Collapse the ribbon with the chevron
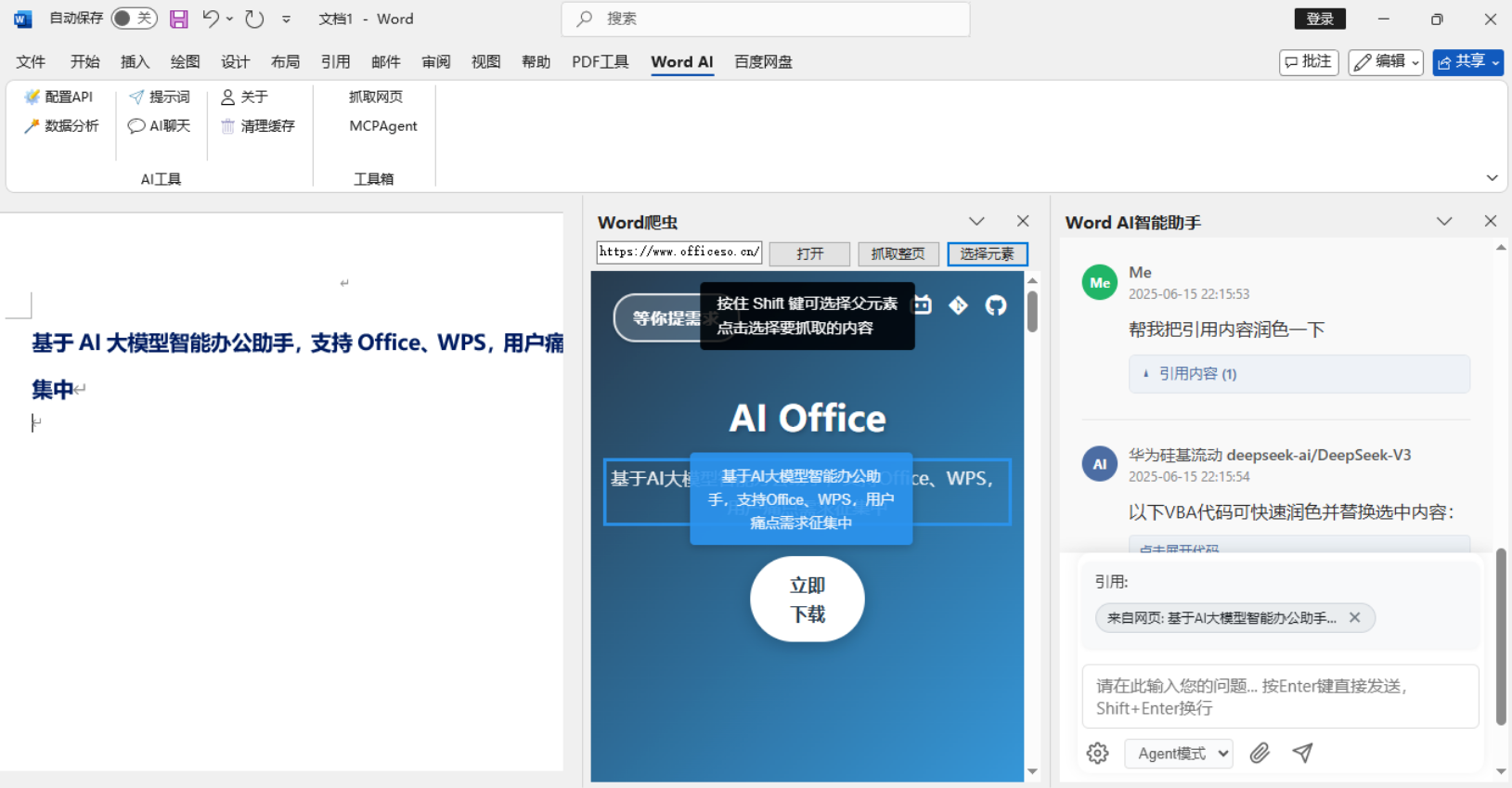This screenshot has width=1512, height=788. [x=1492, y=177]
